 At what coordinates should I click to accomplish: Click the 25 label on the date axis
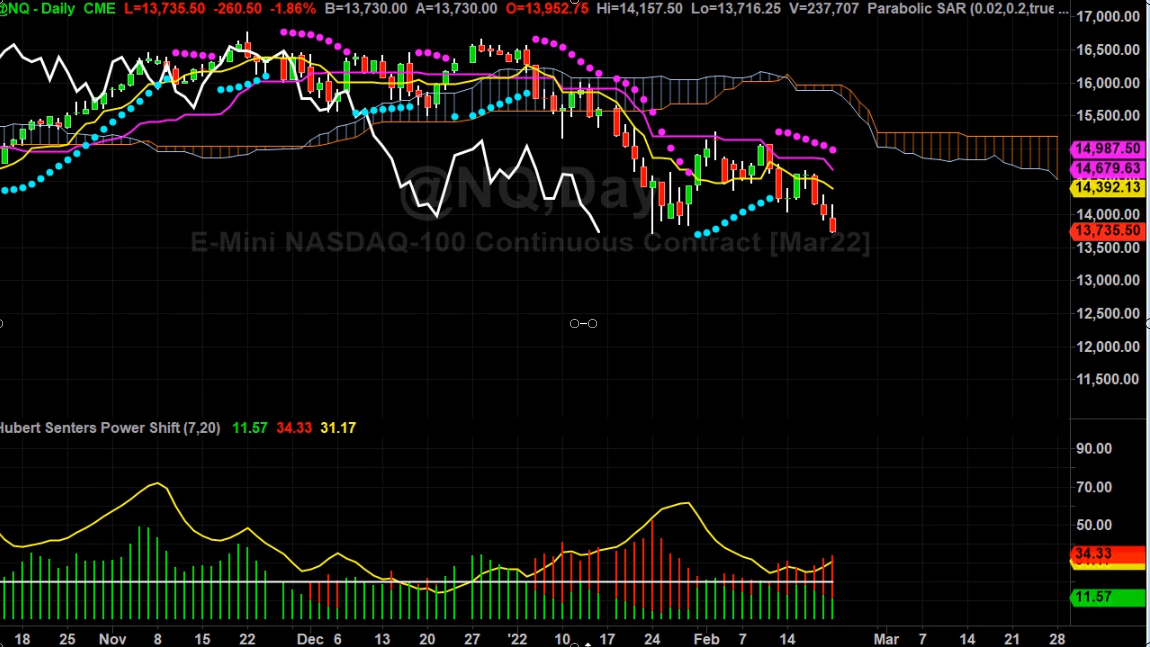pos(67,639)
